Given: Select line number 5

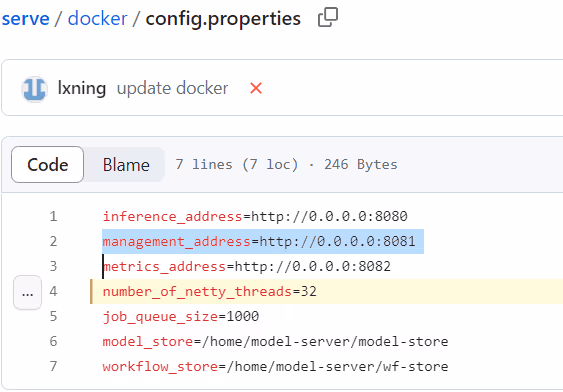Looking at the screenshot, I should pyautogui.click(x=53, y=316).
